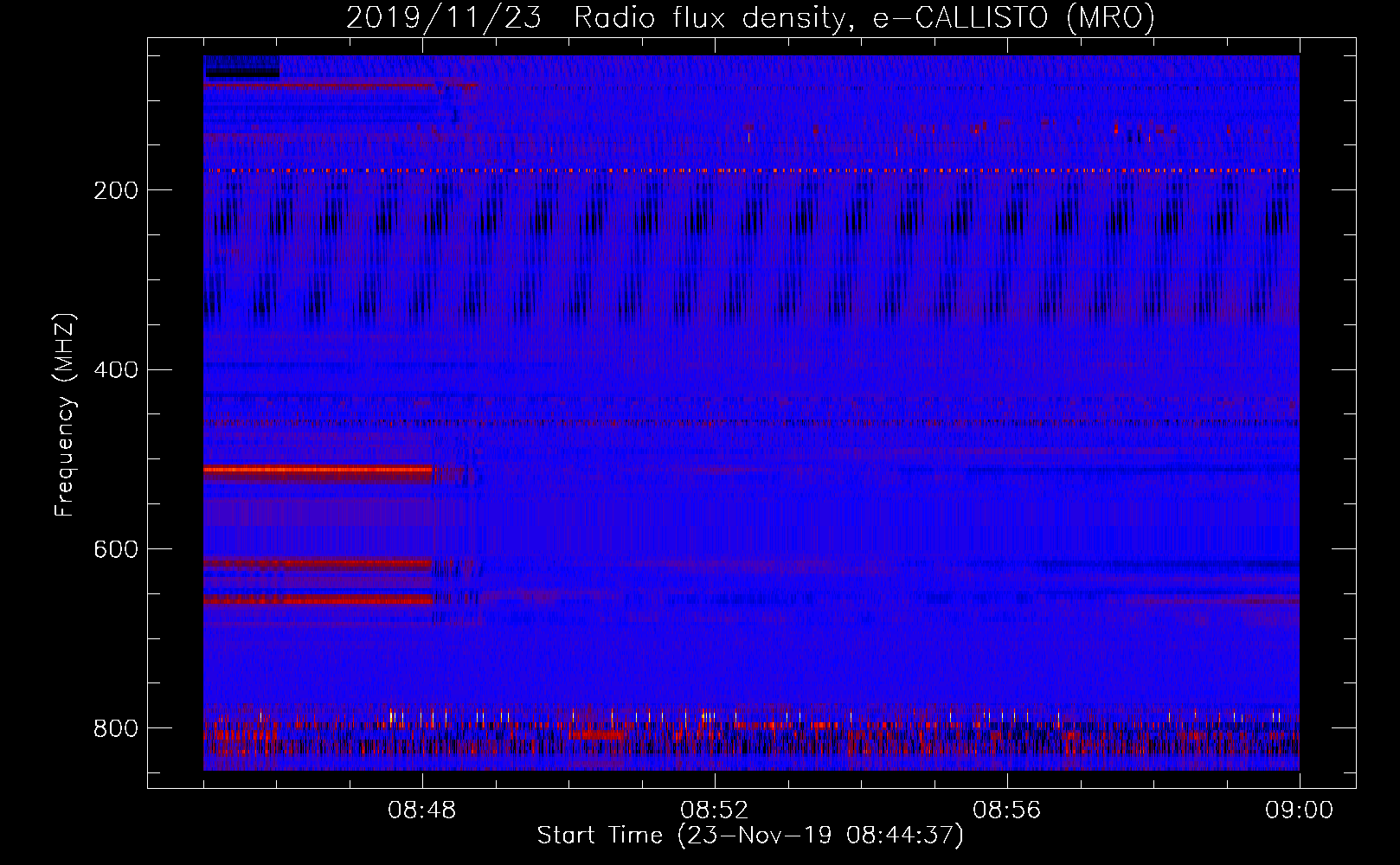Click the 800 frequency tick label

[116, 728]
